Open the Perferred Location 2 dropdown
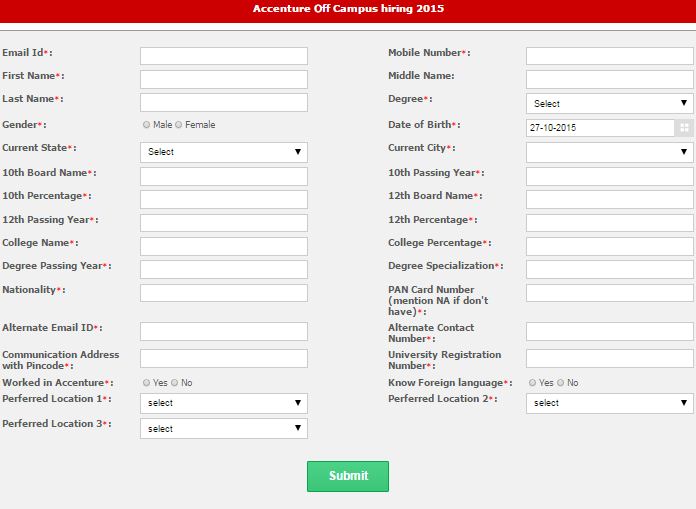Viewport: 696px width, 509px height. pyautogui.click(x=609, y=403)
